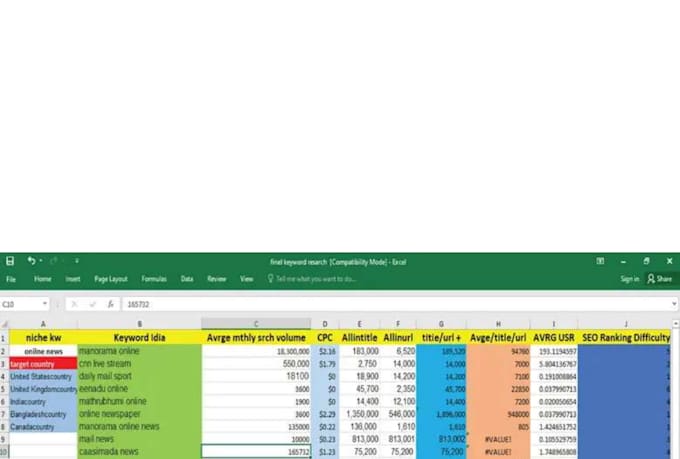
Task: Click the vertical scrollbar up arrow
Action: [676, 324]
